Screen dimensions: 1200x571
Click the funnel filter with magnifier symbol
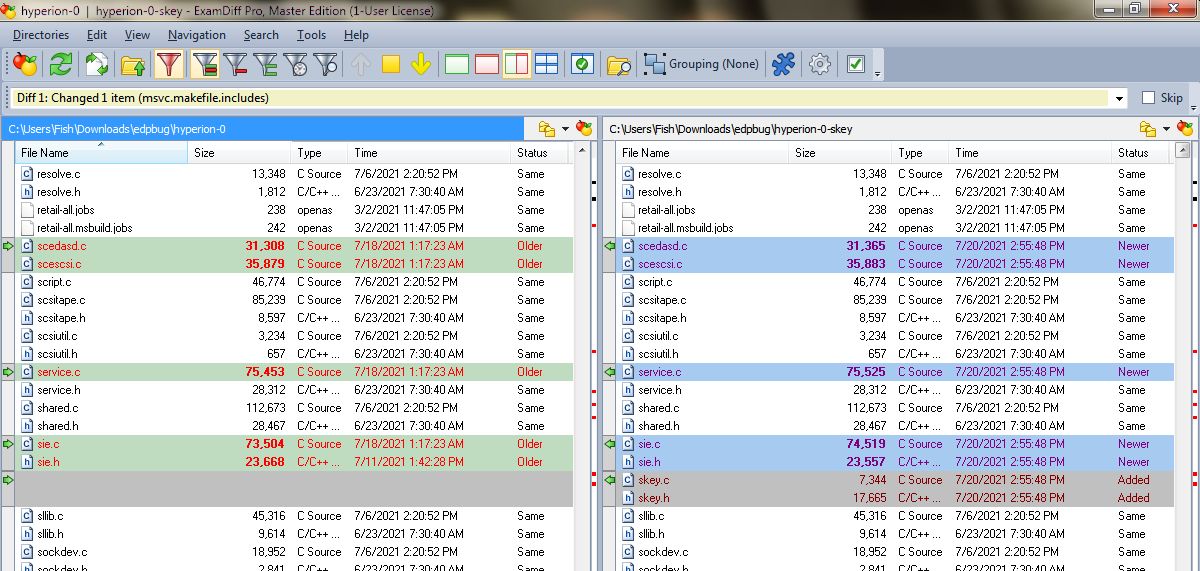326,65
